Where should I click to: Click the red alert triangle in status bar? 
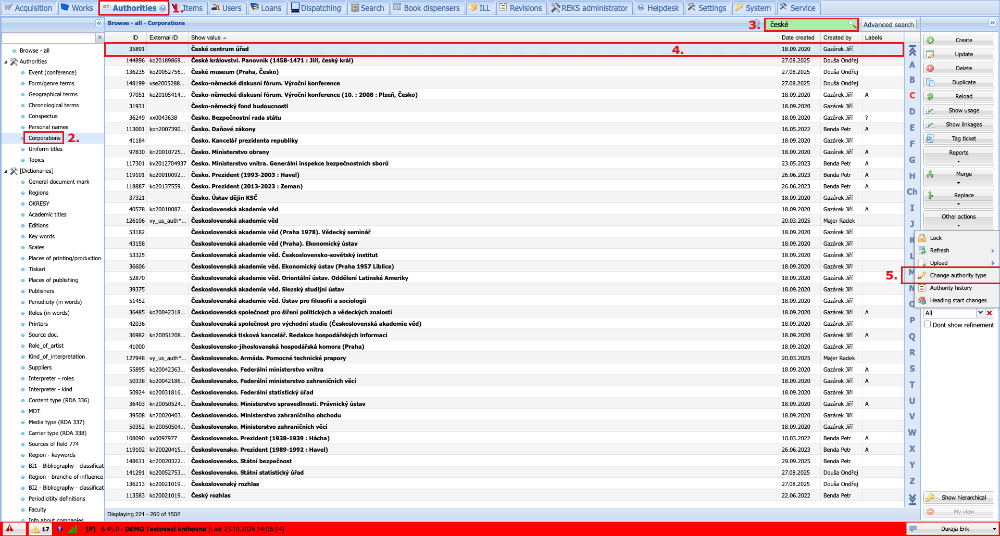[11, 529]
